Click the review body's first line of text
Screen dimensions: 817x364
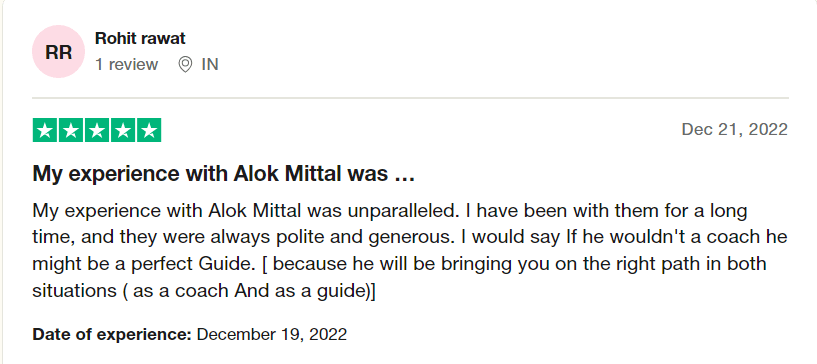tap(390, 211)
